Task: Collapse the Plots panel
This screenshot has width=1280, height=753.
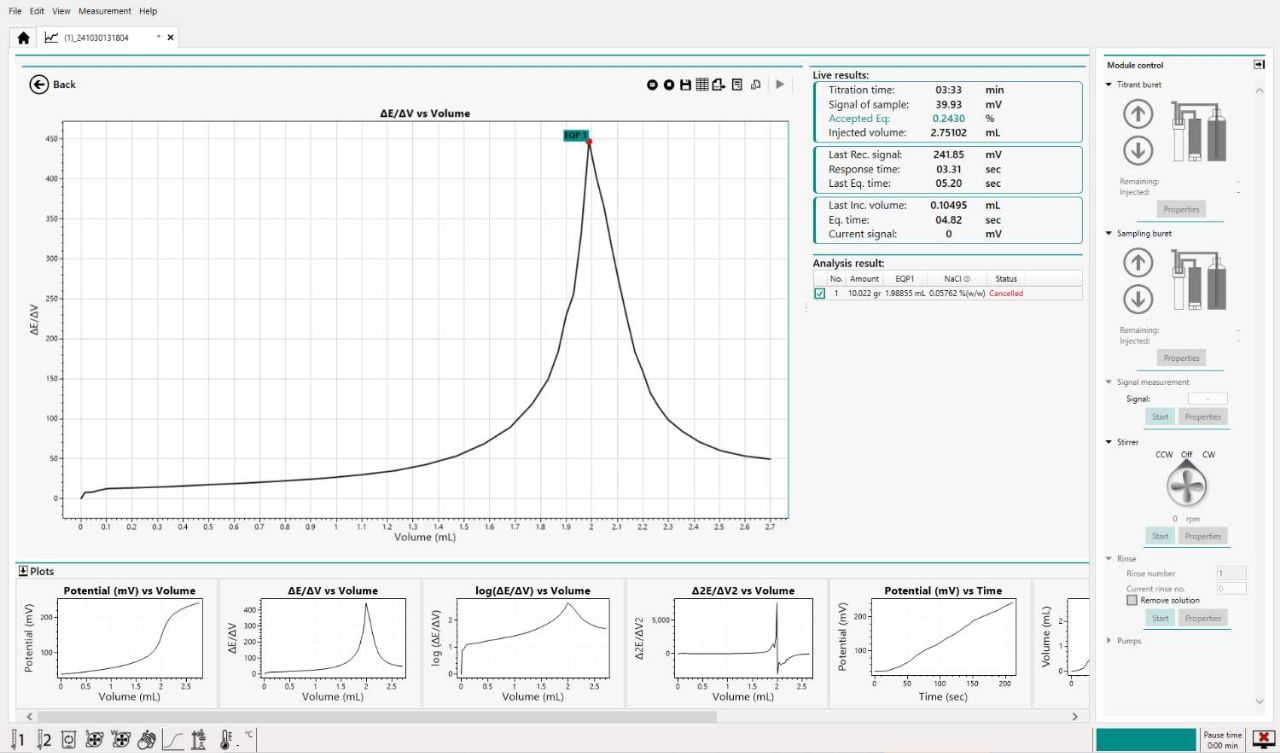Action: click(x=24, y=571)
